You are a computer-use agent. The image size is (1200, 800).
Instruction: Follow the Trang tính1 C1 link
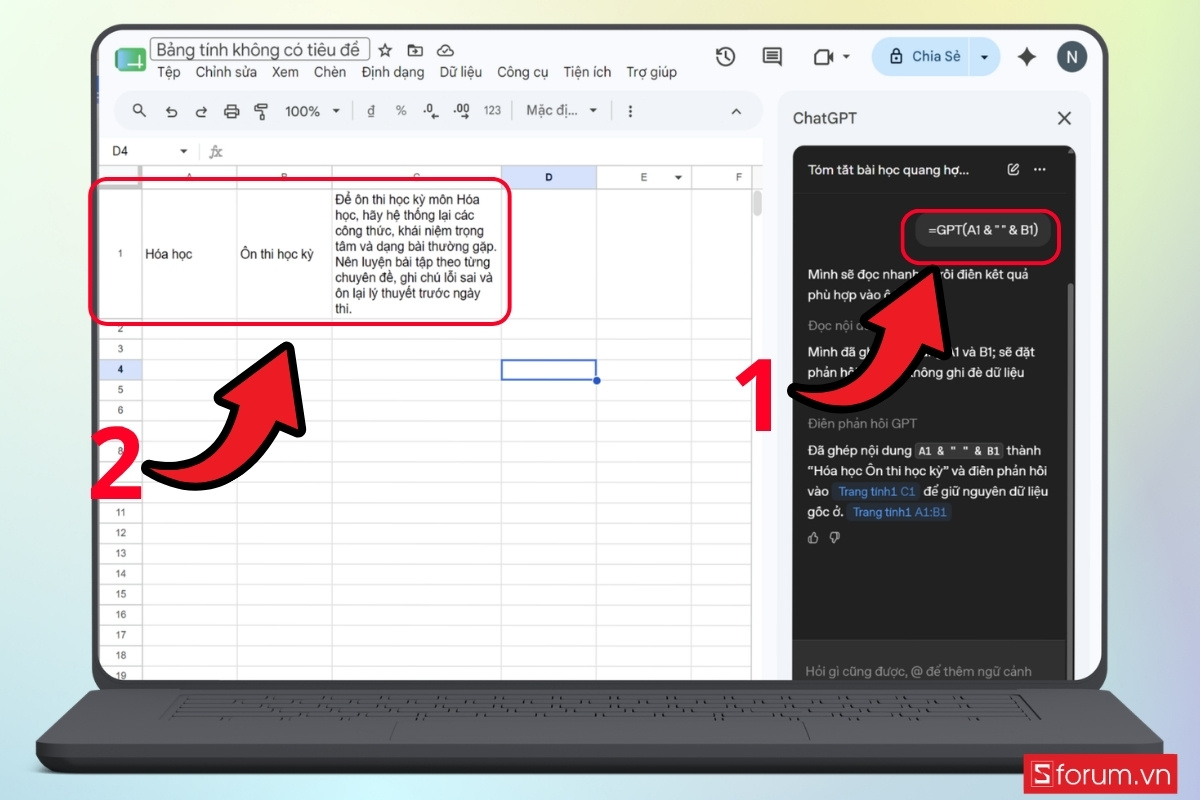876,492
